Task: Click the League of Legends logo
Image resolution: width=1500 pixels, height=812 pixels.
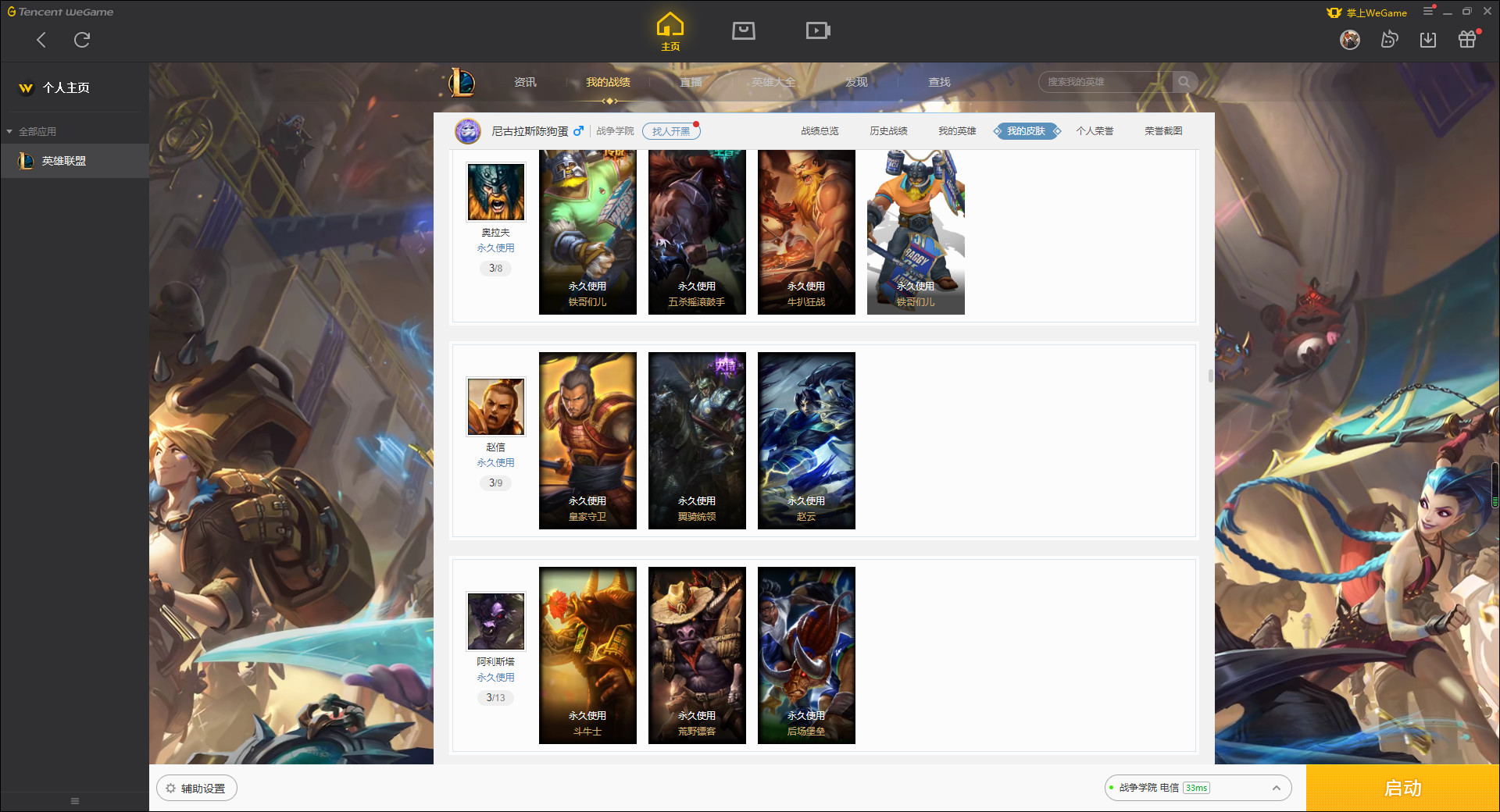Action: [462, 82]
